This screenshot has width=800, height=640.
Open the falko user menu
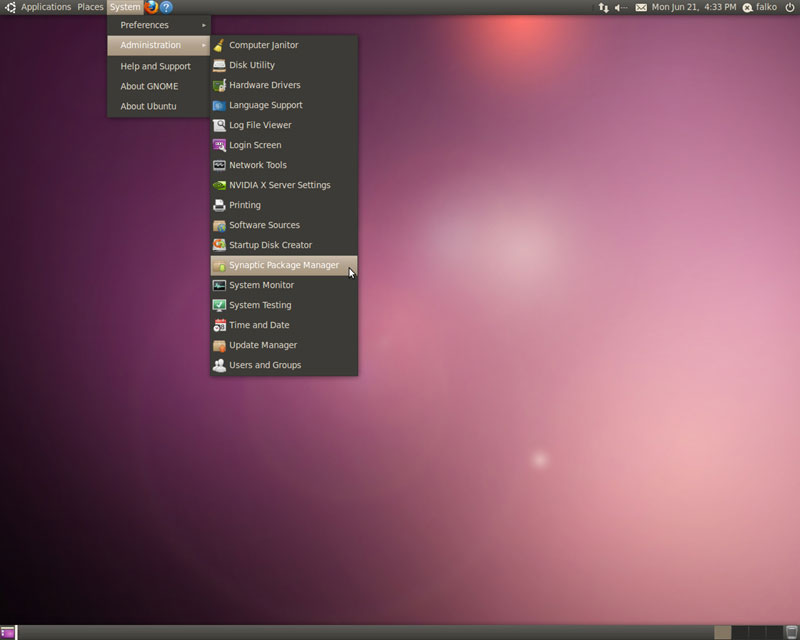coord(760,7)
